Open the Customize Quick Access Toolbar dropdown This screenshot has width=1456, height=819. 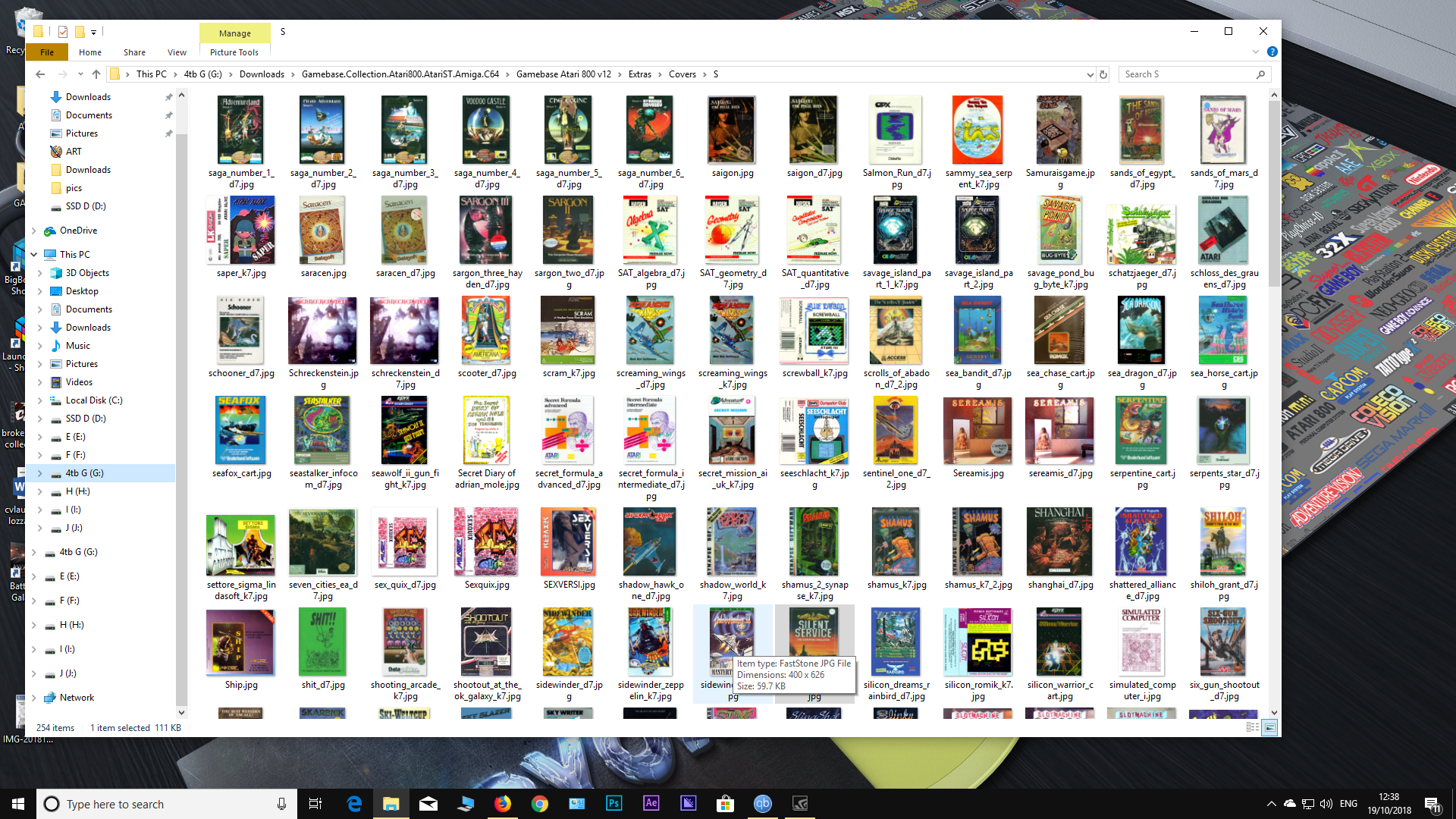point(93,32)
